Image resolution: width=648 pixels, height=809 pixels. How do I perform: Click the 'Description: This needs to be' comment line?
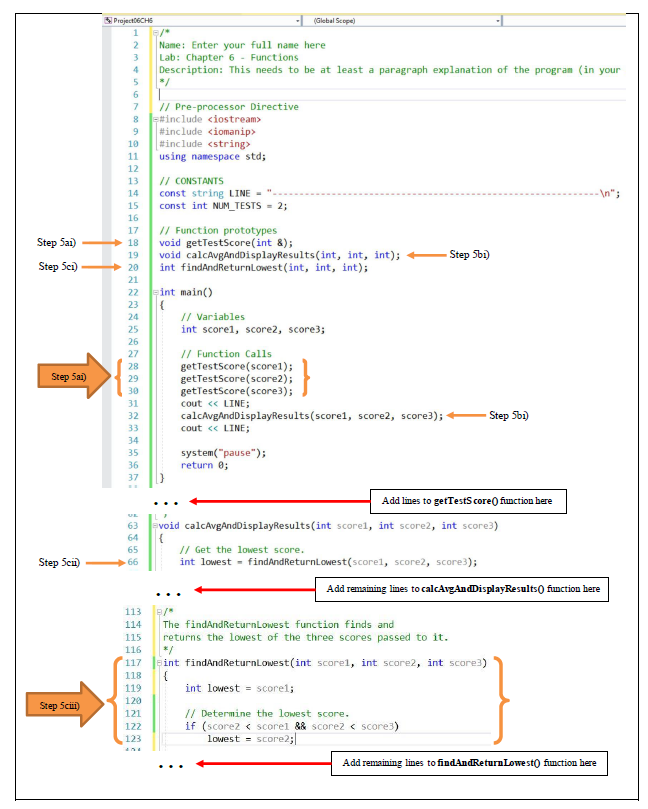point(390,70)
